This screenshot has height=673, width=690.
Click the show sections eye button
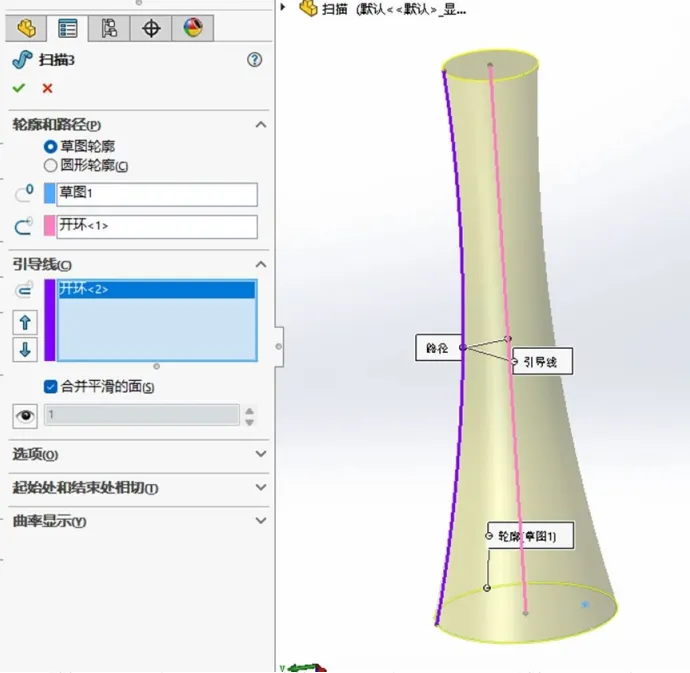pyautogui.click(x=25, y=416)
